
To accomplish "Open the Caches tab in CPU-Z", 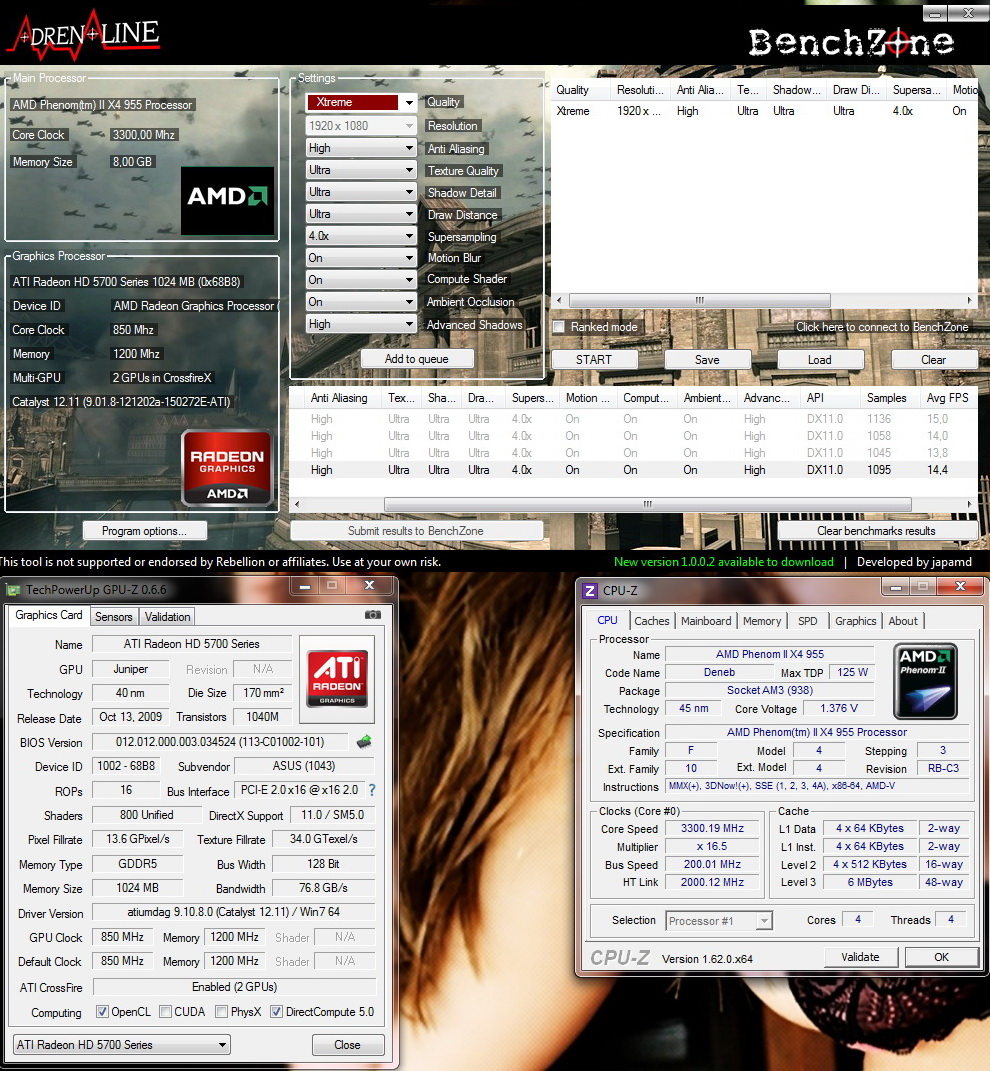I will coord(652,621).
